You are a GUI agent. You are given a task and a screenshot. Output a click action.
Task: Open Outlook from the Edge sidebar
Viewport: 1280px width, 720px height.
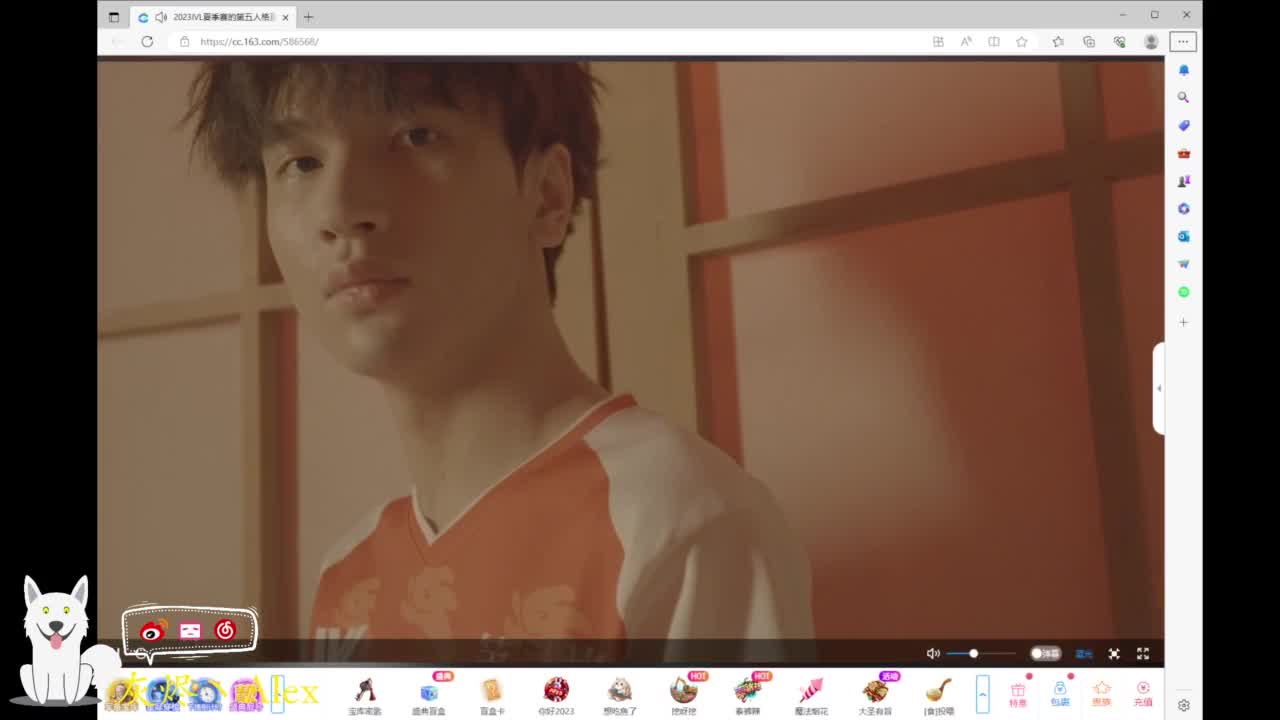pos(1184,236)
